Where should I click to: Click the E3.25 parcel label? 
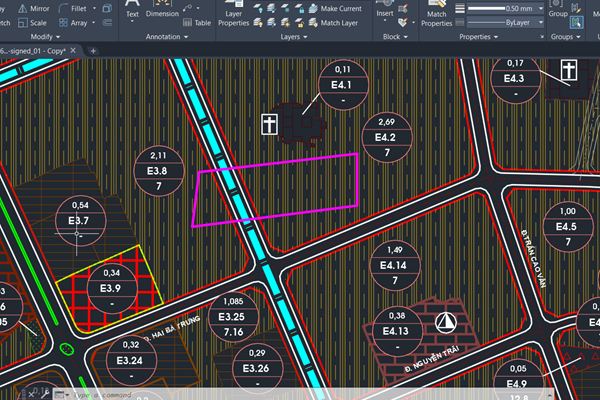(233, 317)
